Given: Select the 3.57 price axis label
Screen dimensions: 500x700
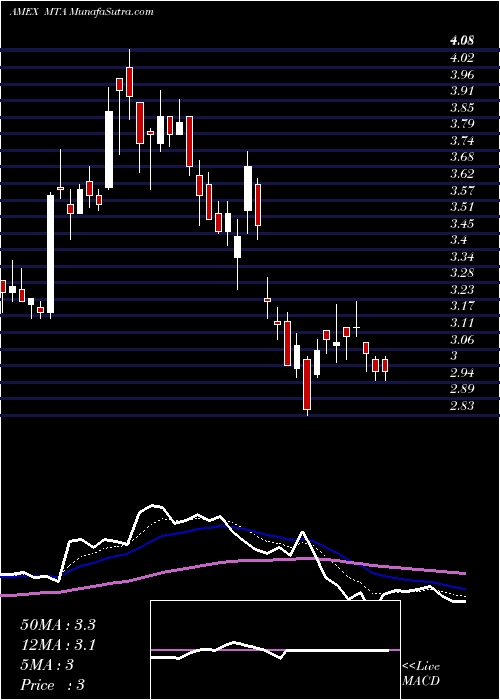Looking at the screenshot, I should 462,191.
